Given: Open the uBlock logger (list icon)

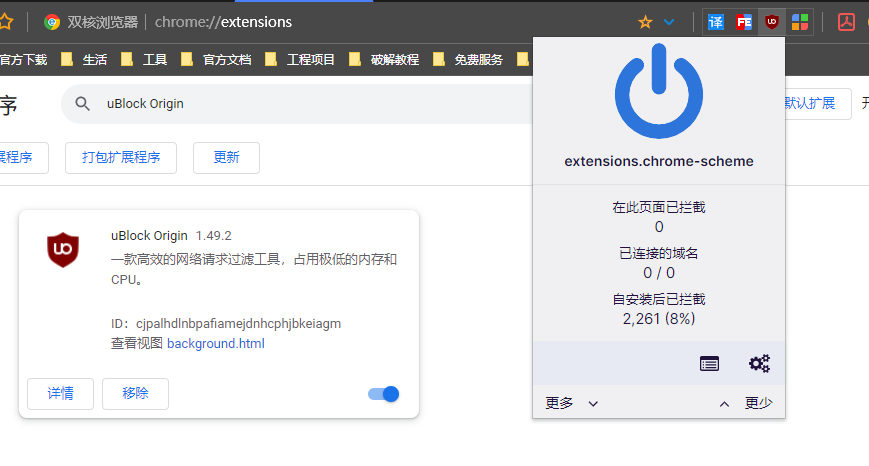Looking at the screenshot, I should pyautogui.click(x=709, y=364).
